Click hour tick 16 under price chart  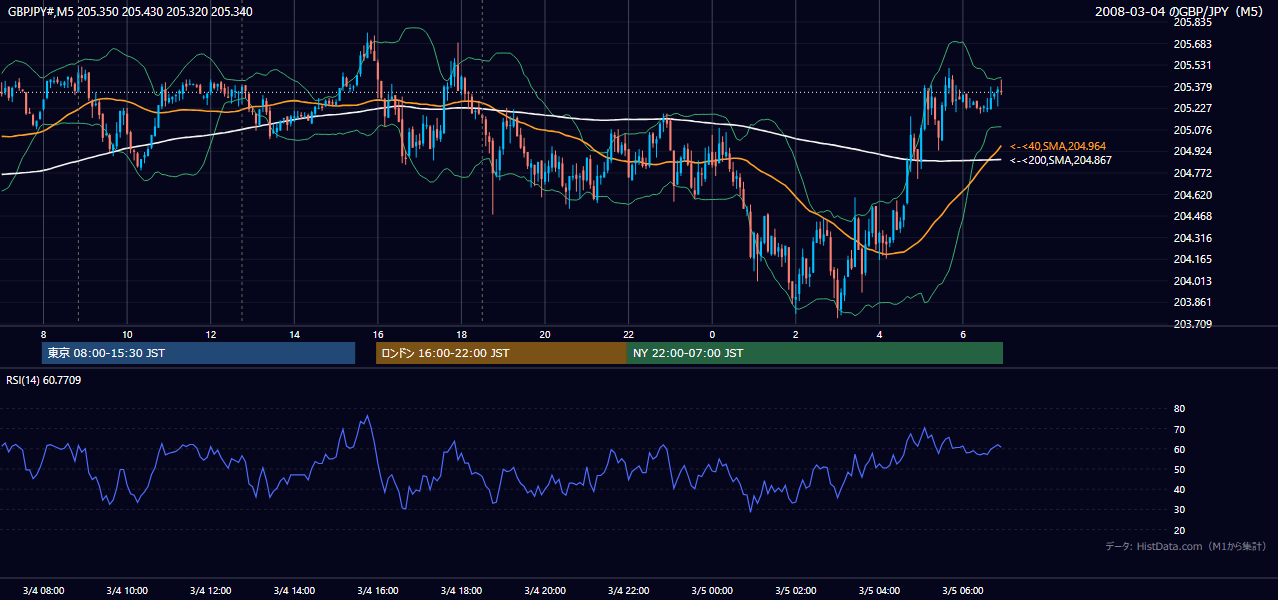pyautogui.click(x=378, y=334)
